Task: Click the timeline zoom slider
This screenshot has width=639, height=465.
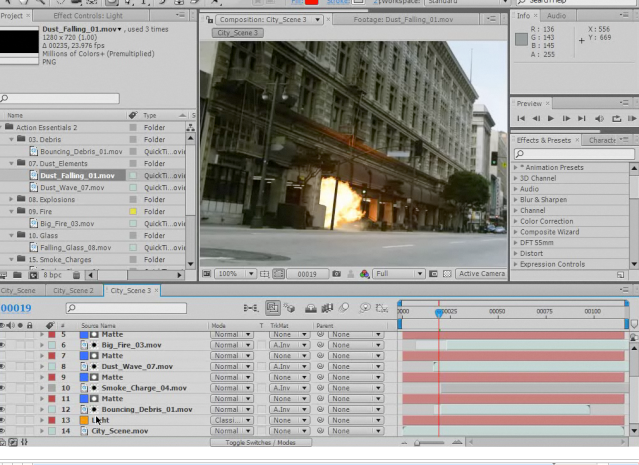Action: point(430,443)
